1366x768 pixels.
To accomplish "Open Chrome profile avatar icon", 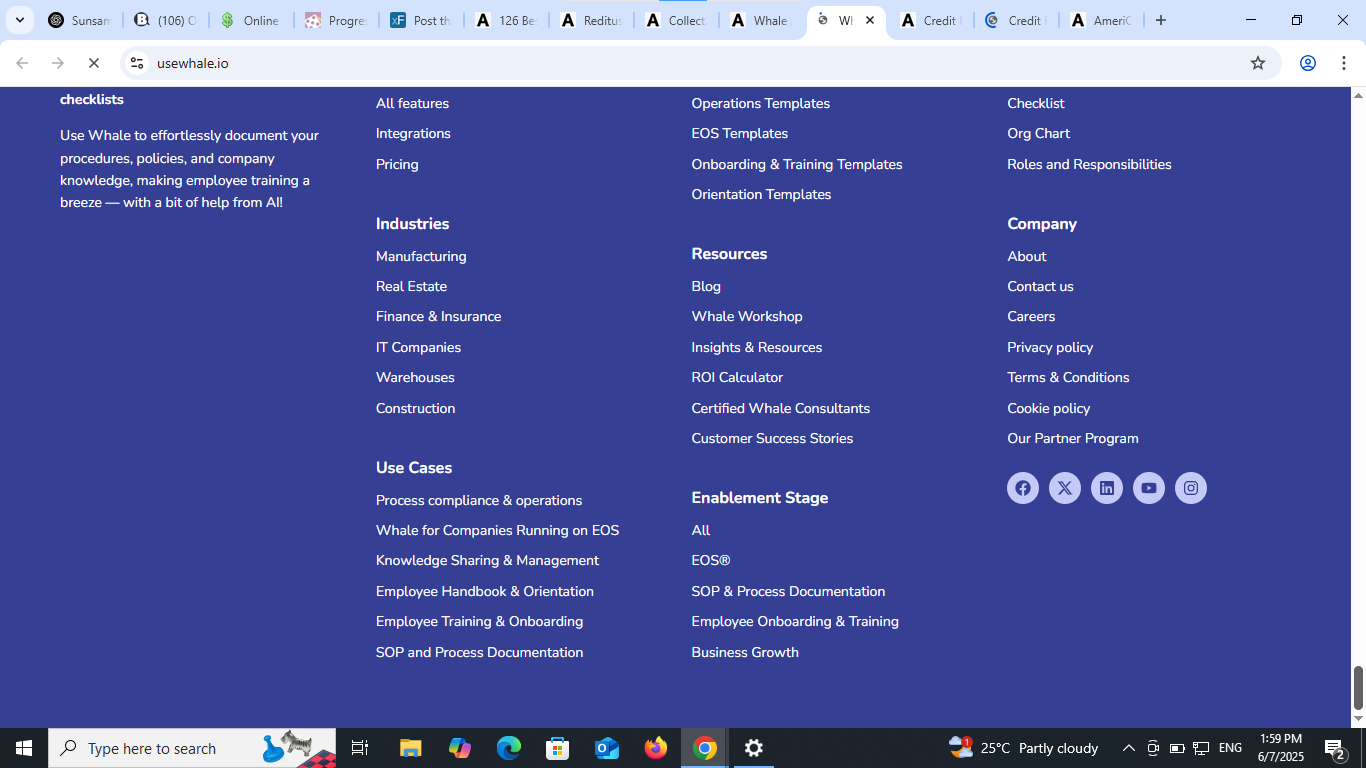I will point(1307,63).
